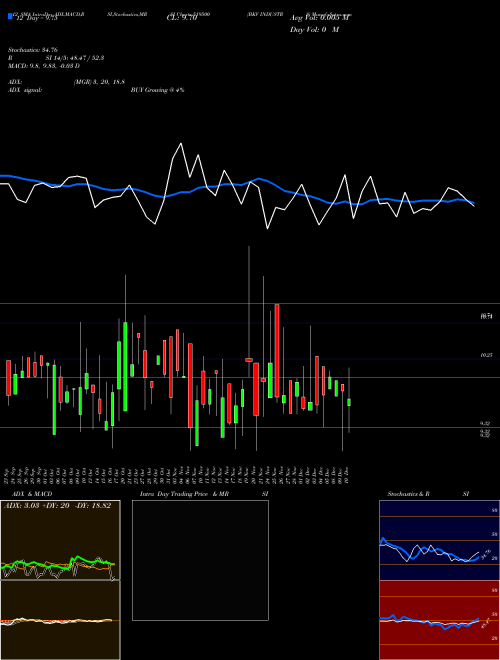Open the ADX indicator mini chart
The height and width of the screenshot is (660, 500).
point(60,540)
